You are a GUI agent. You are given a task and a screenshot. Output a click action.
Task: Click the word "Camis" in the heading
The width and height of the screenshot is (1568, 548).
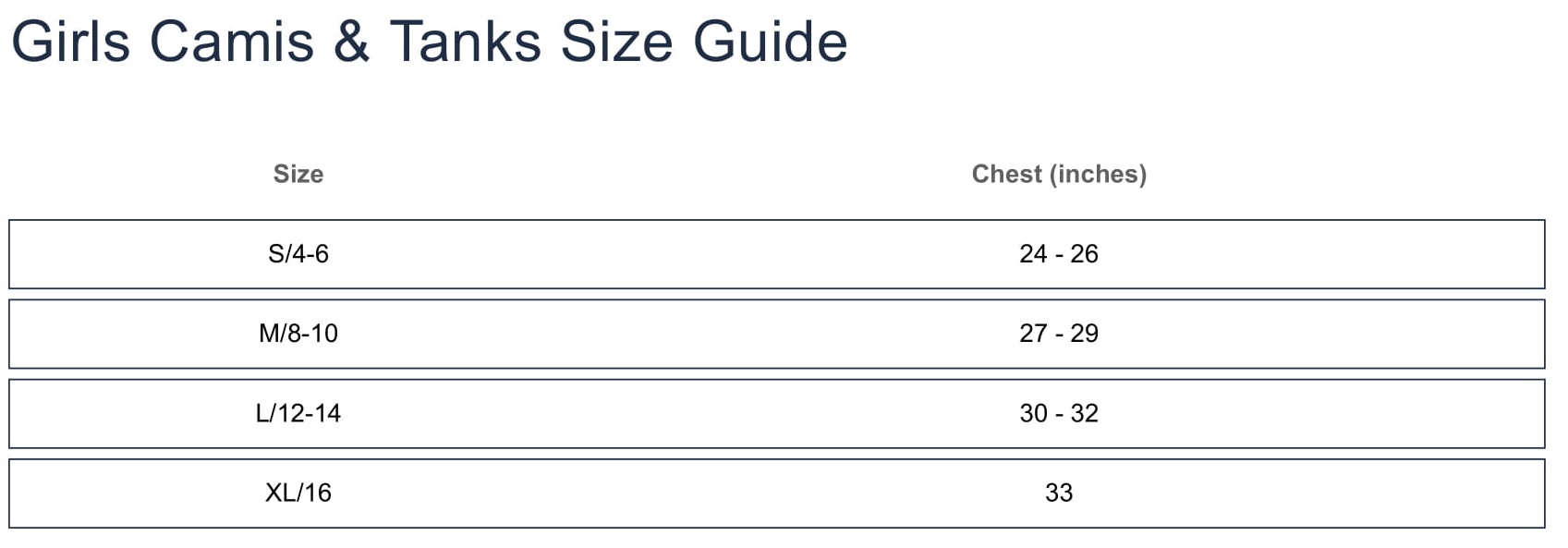tap(232, 43)
